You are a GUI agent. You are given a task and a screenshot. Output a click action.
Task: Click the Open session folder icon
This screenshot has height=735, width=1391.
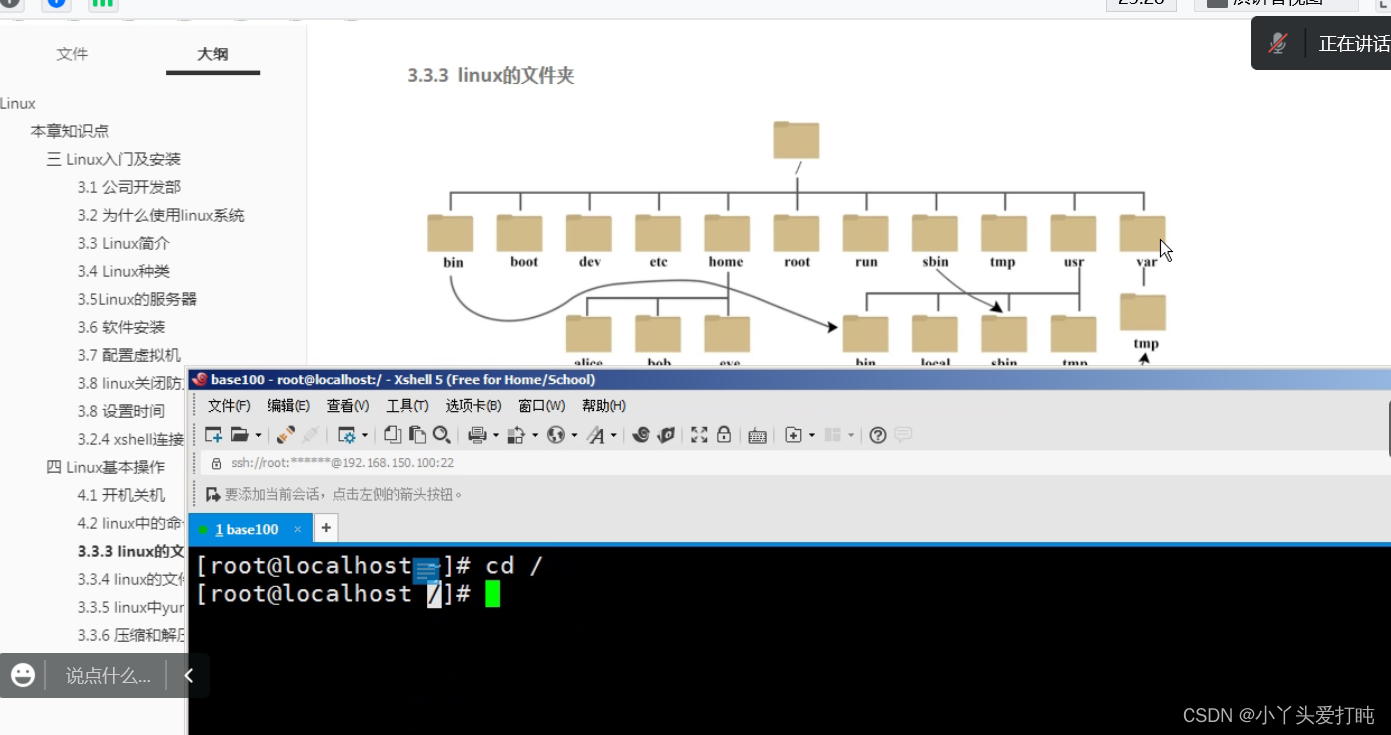tap(239, 435)
